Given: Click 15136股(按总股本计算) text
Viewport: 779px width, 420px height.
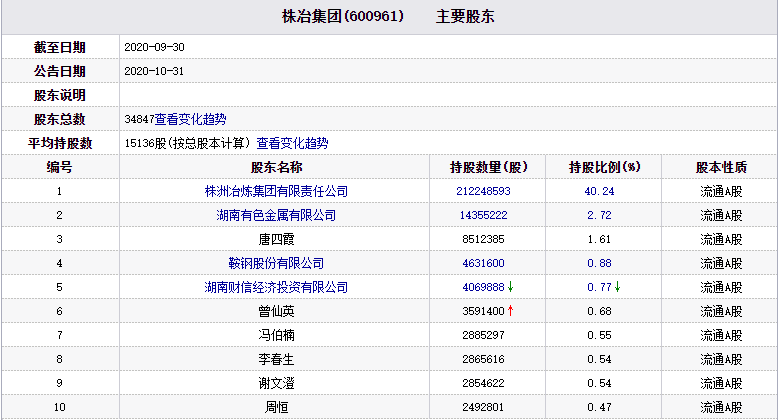Looking at the screenshot, I should point(187,143).
